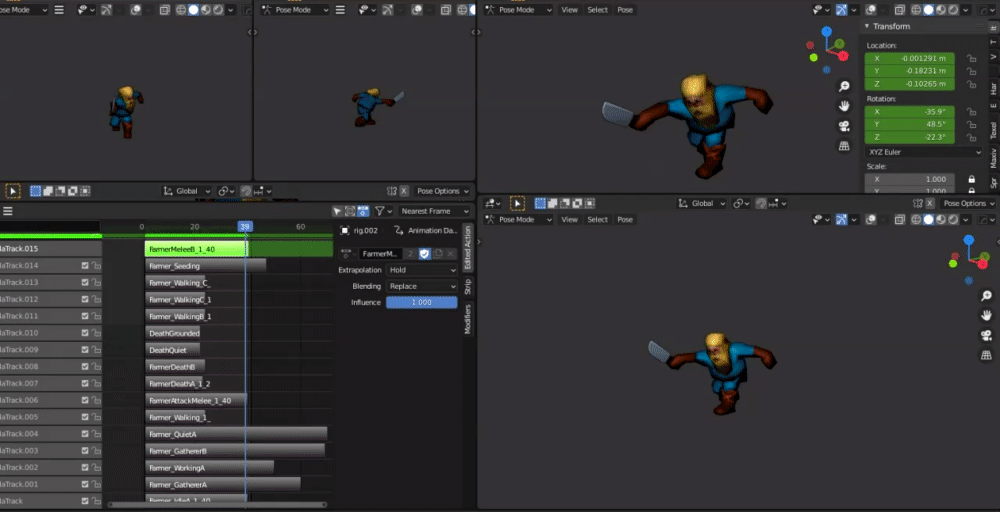Screen dimensions: 1000x512
Task: Open the NLA filter funnel popover
Action: click(x=383, y=211)
